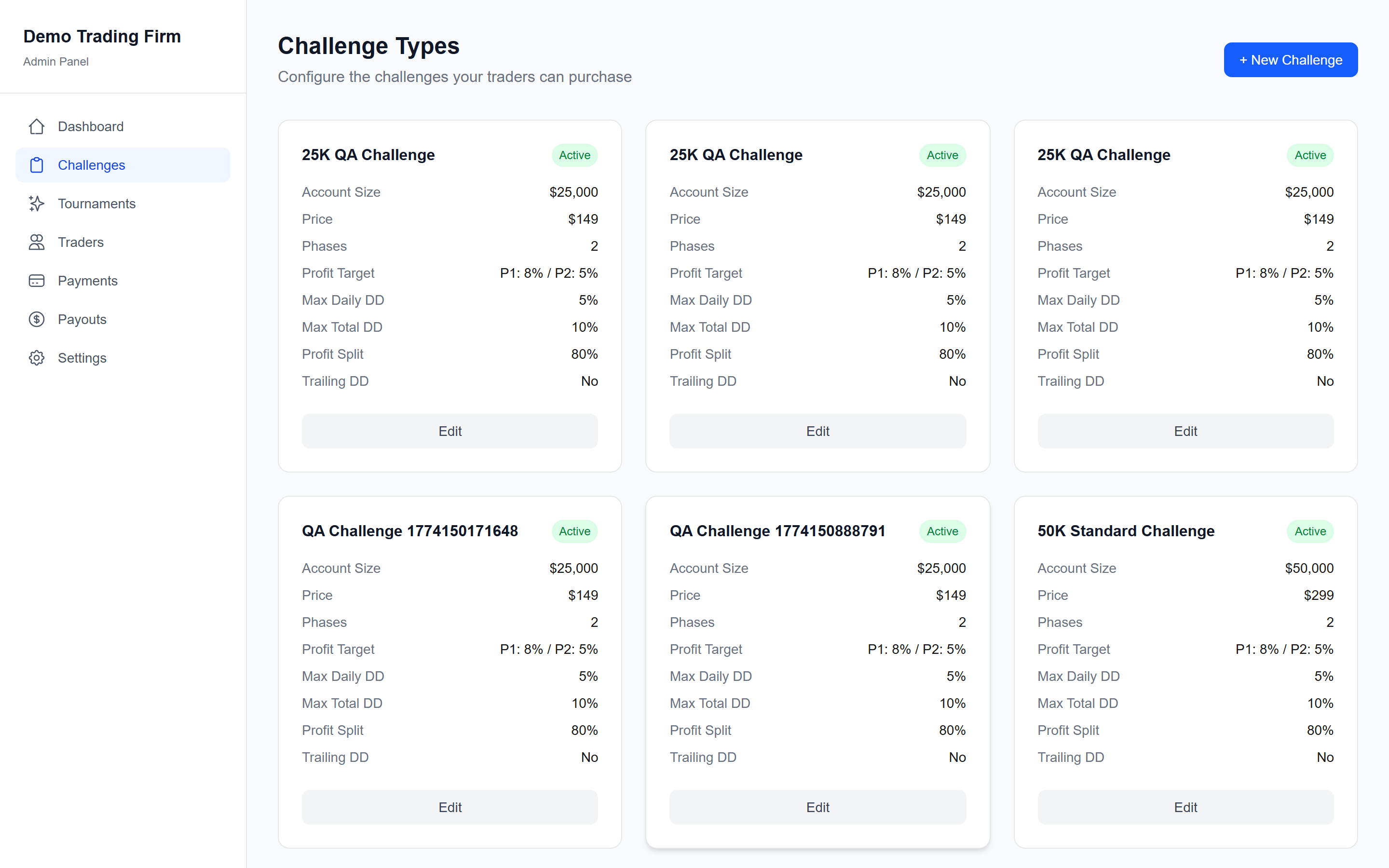The image size is (1389, 868).
Task: Click the Payouts dollar icon
Action: click(x=36, y=319)
